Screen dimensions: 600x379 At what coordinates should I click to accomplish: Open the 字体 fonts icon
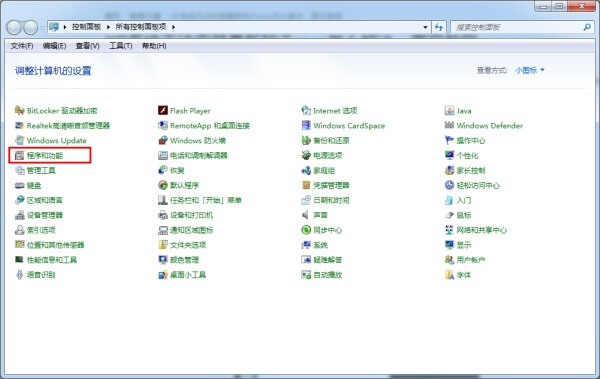tap(449, 275)
